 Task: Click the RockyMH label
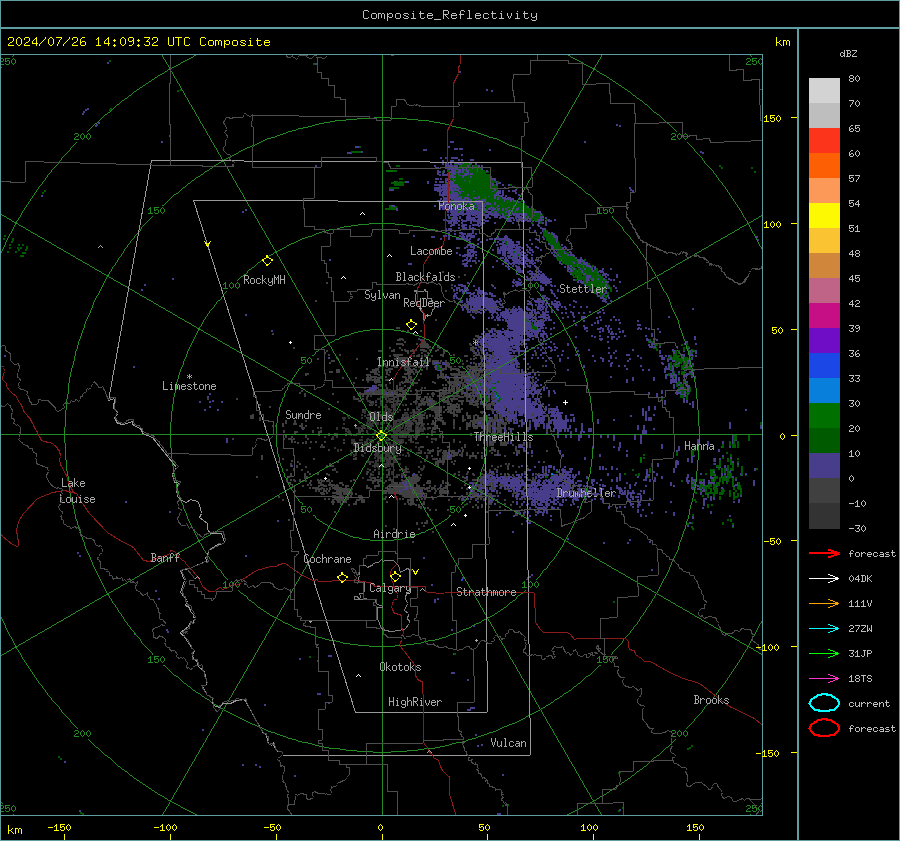pyautogui.click(x=264, y=280)
